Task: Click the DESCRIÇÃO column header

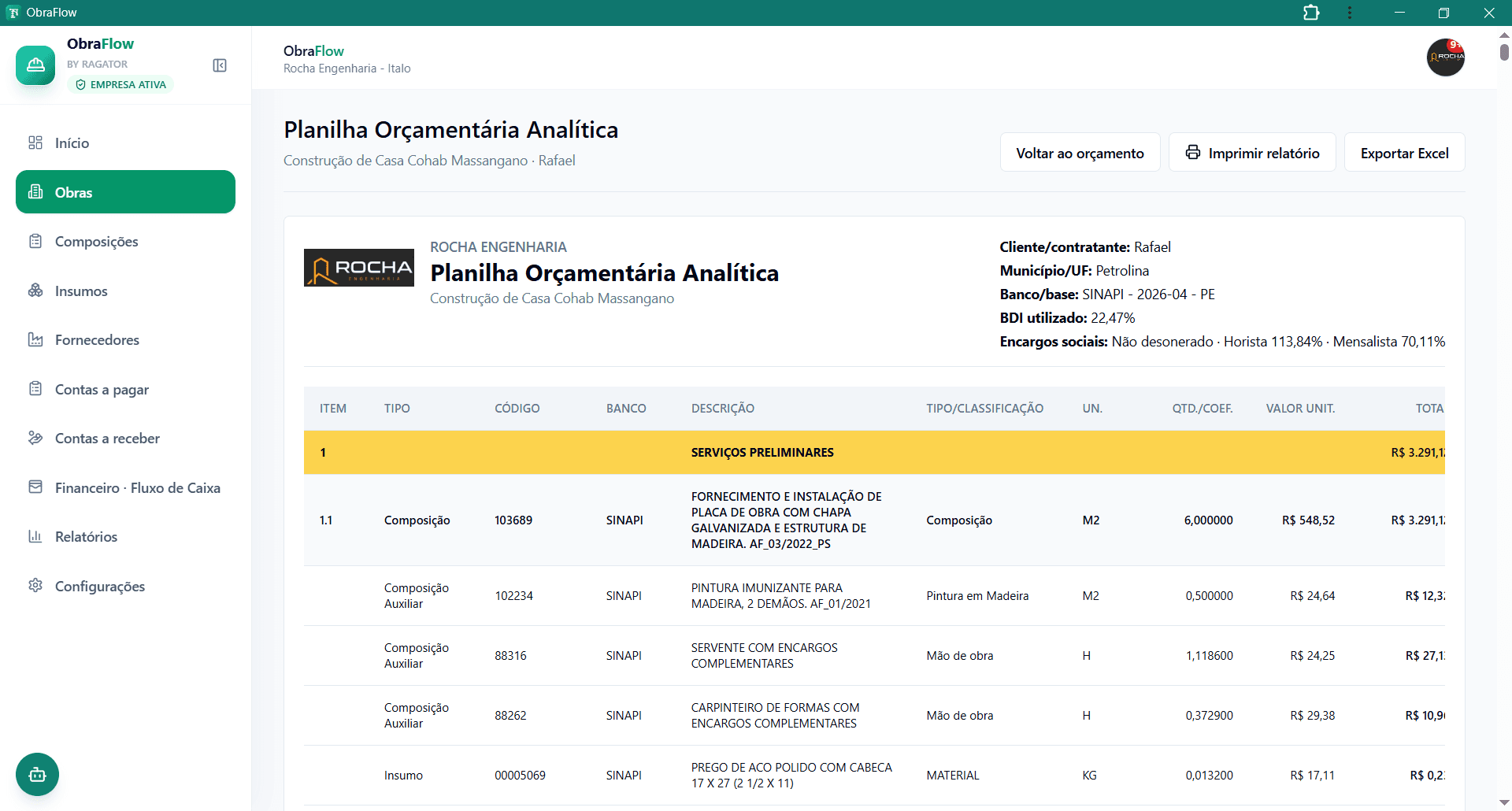Action: click(723, 408)
